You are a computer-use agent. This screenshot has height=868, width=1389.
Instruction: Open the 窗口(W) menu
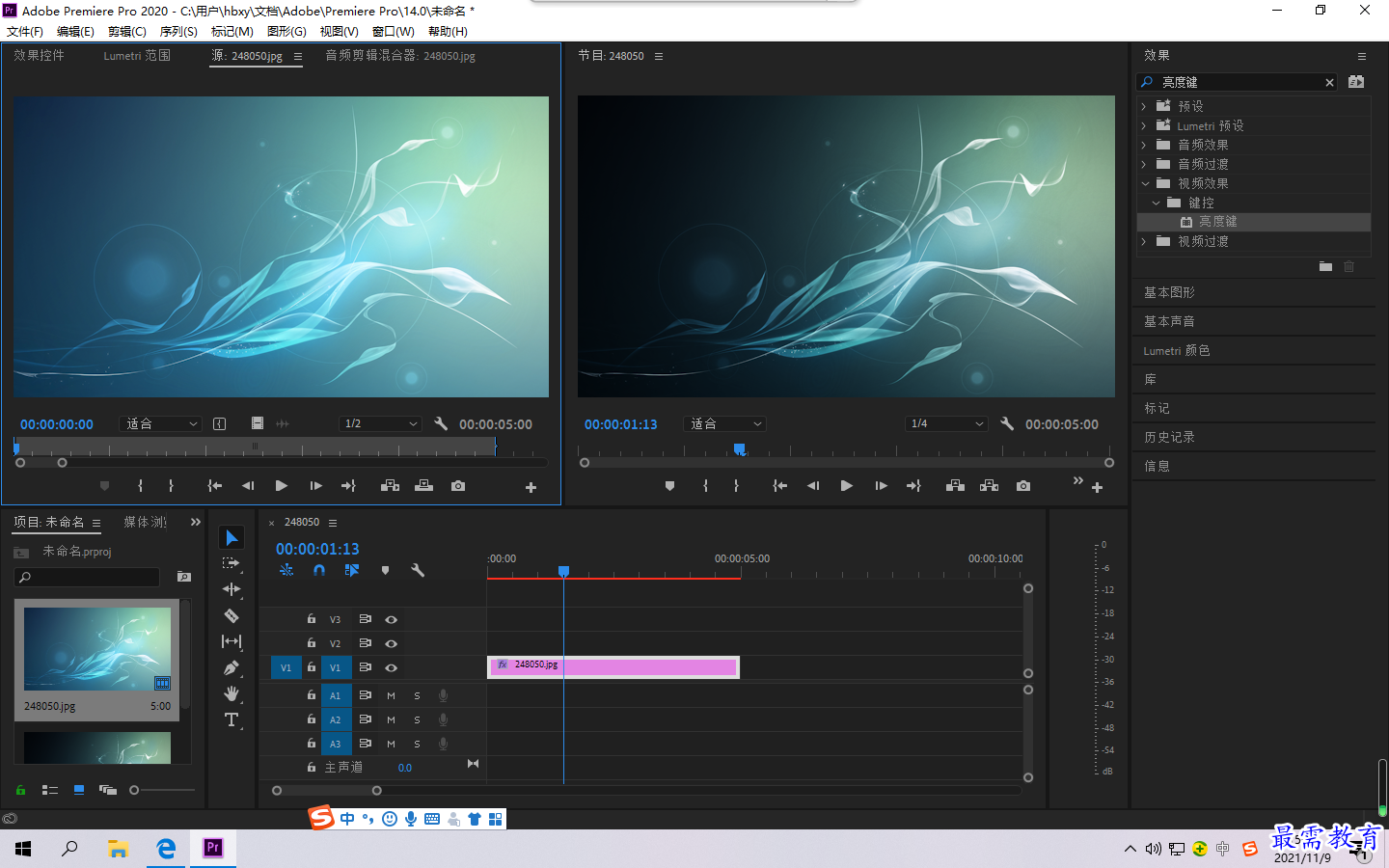click(x=394, y=32)
